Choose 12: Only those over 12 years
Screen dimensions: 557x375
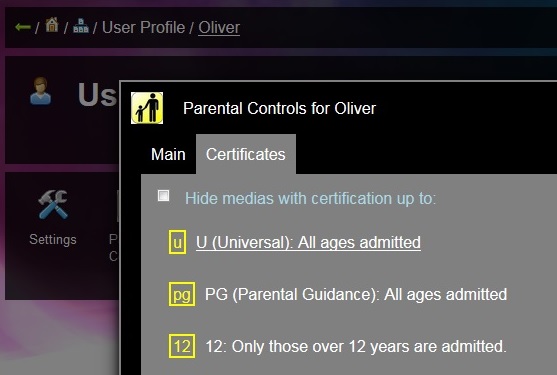pyautogui.click(x=356, y=346)
